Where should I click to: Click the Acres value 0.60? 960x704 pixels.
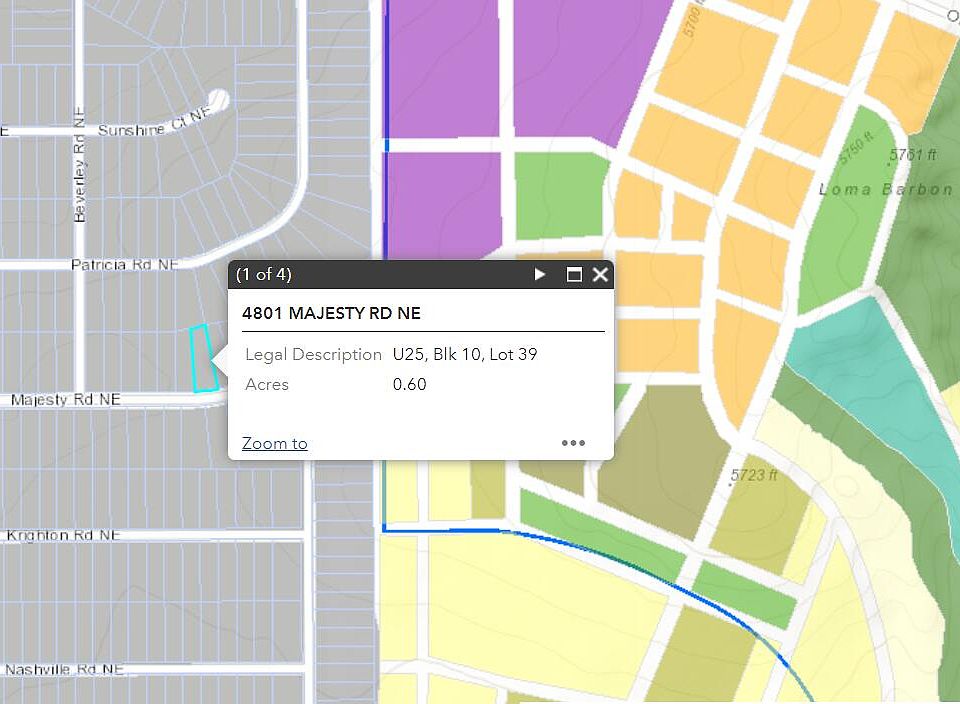click(410, 384)
